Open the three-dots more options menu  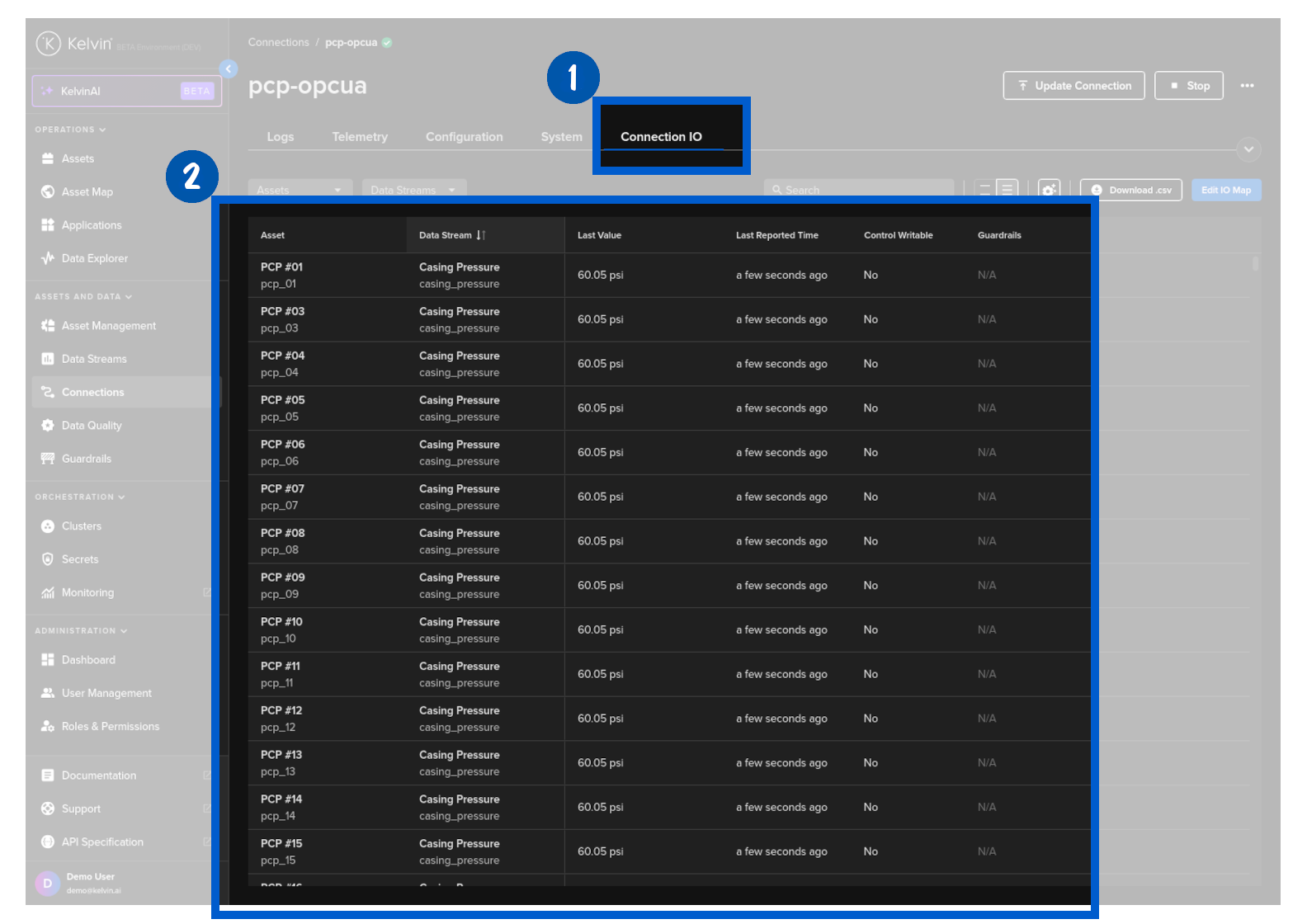[1247, 86]
